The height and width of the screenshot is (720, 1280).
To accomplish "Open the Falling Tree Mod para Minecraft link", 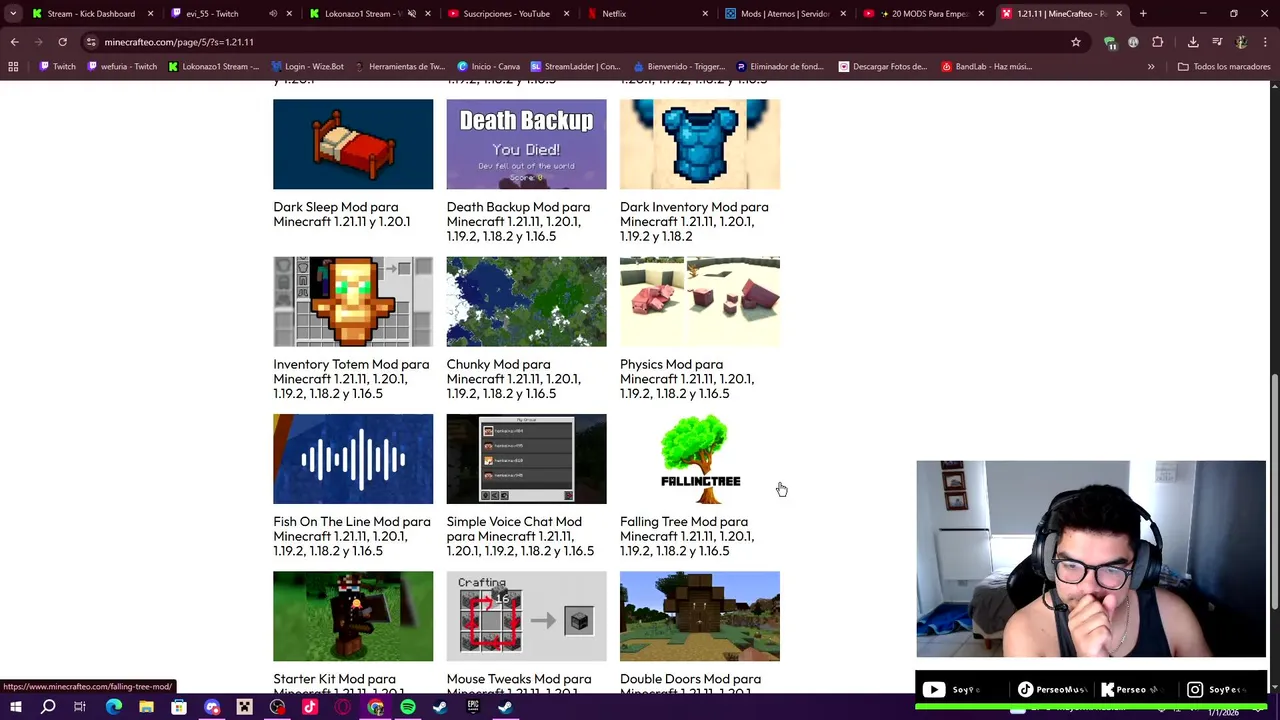I will (x=687, y=536).
